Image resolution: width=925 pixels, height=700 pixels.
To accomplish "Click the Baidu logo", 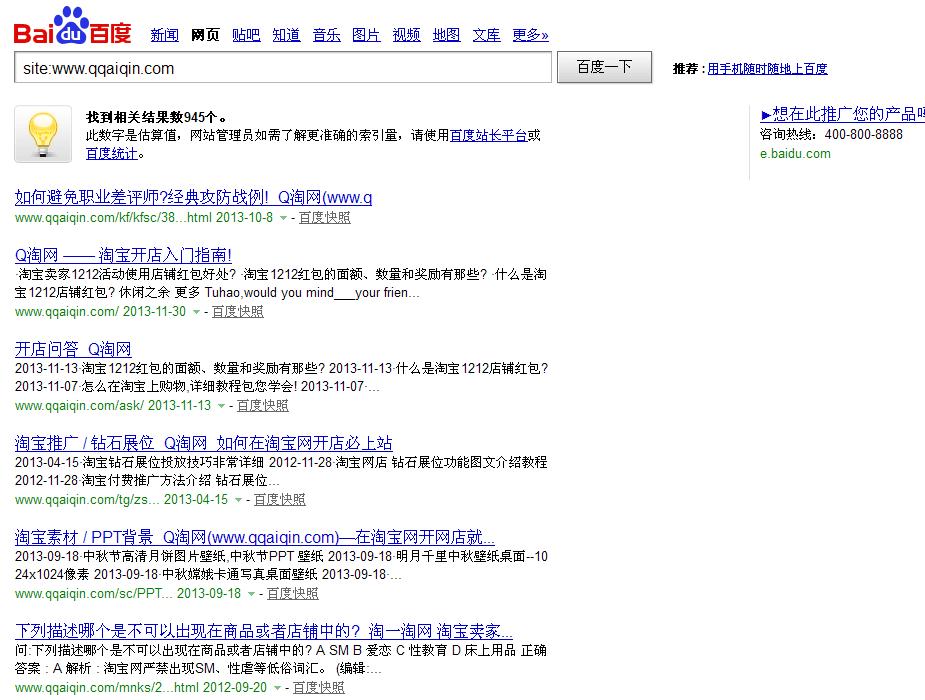I will point(72,27).
